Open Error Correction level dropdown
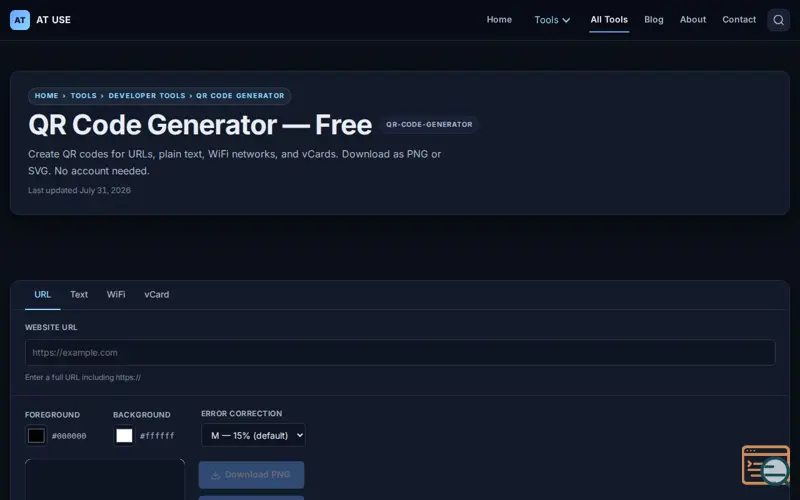The width and height of the screenshot is (800, 500). pos(253,435)
